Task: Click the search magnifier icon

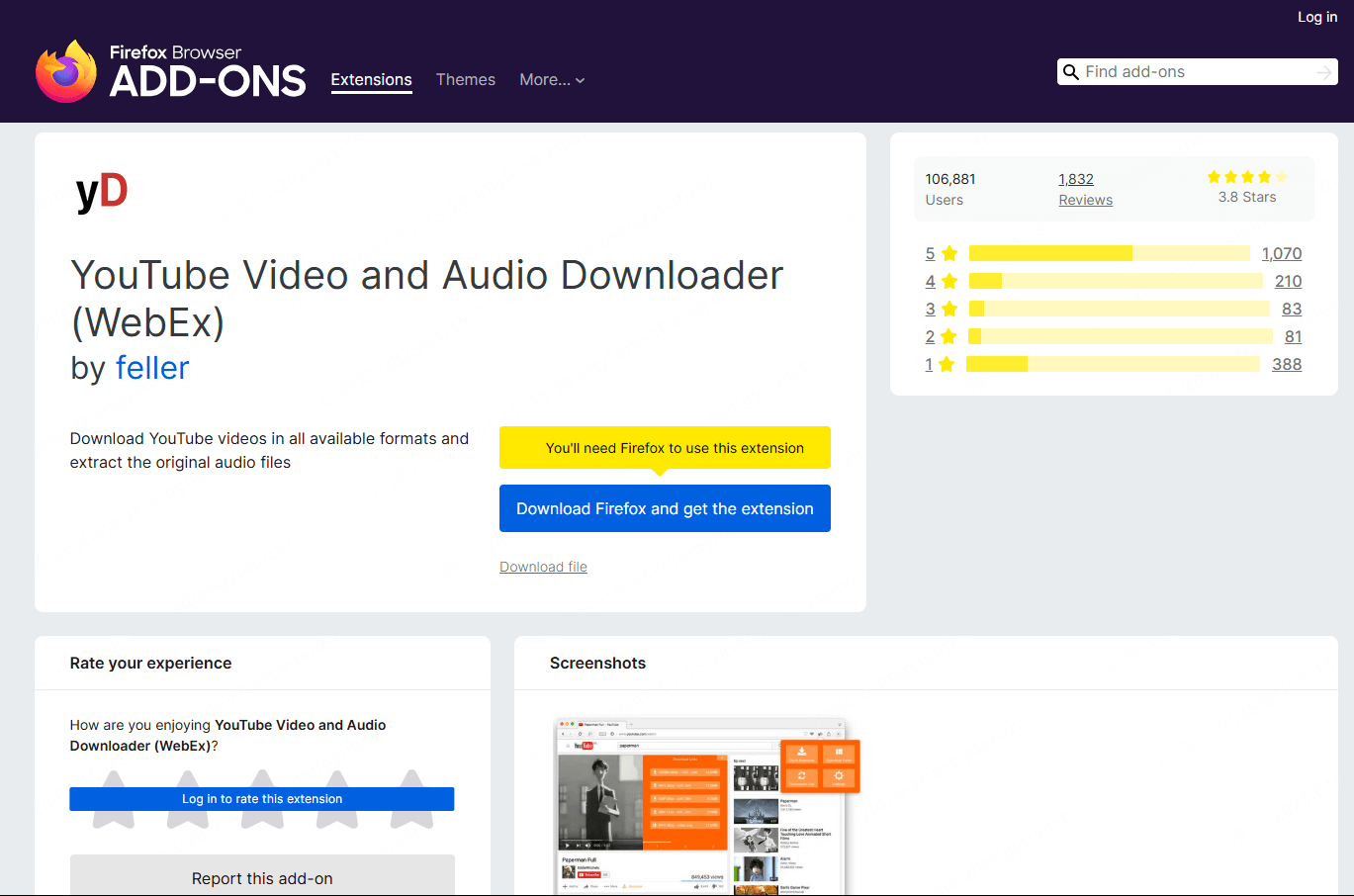Action: [1070, 72]
